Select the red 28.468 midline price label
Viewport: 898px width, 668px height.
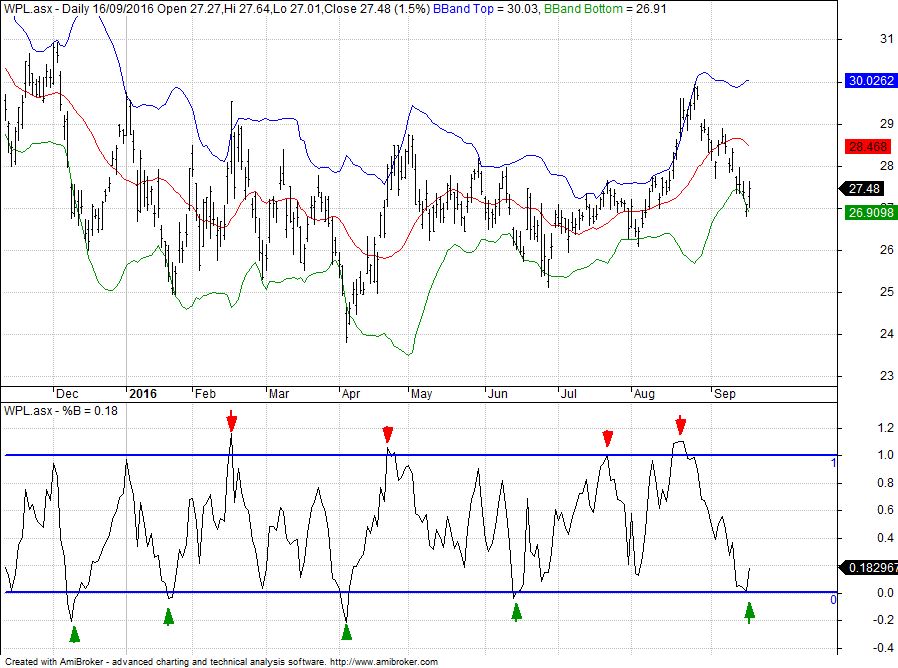coord(868,147)
